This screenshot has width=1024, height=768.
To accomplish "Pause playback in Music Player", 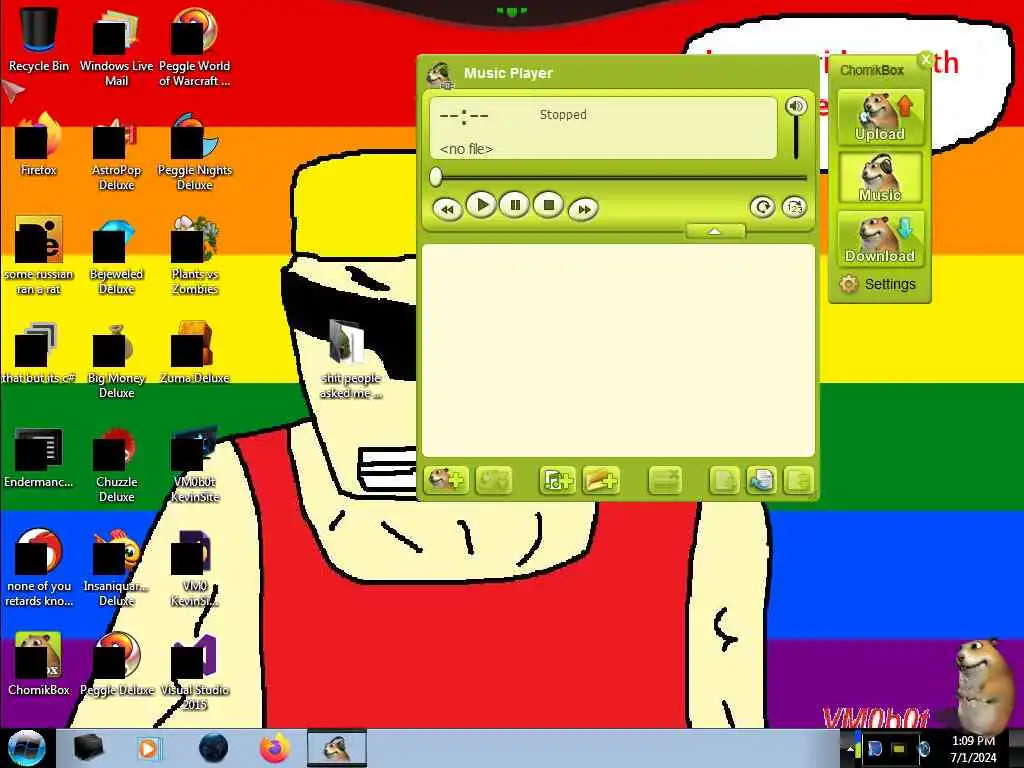I will click(515, 206).
